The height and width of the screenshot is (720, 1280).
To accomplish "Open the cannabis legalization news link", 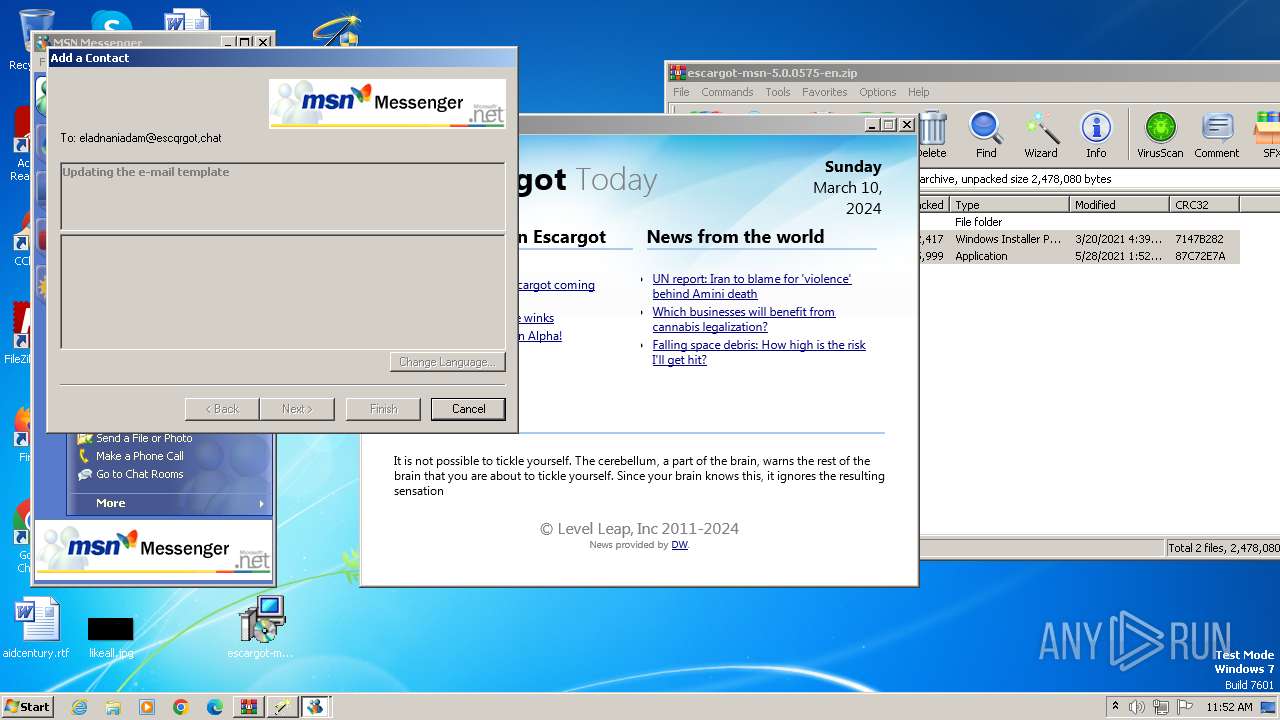I will pos(744,319).
